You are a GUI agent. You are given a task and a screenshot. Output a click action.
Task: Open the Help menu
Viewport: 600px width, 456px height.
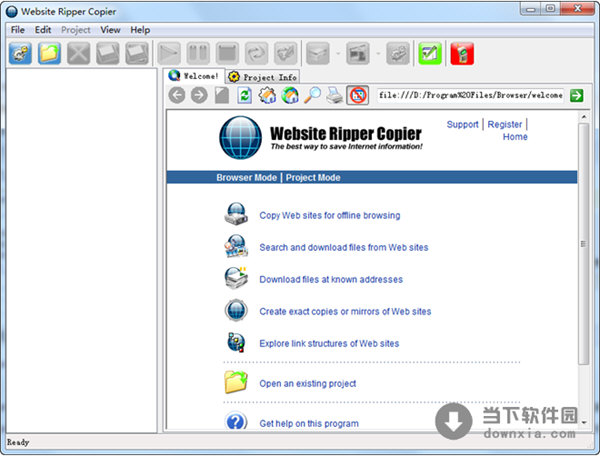coord(140,30)
